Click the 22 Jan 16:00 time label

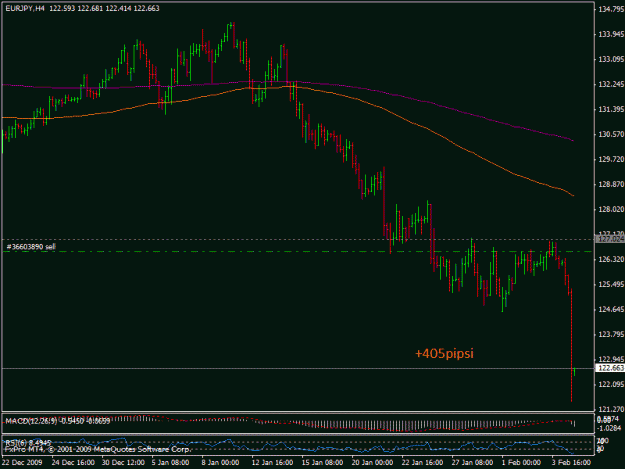click(422, 463)
